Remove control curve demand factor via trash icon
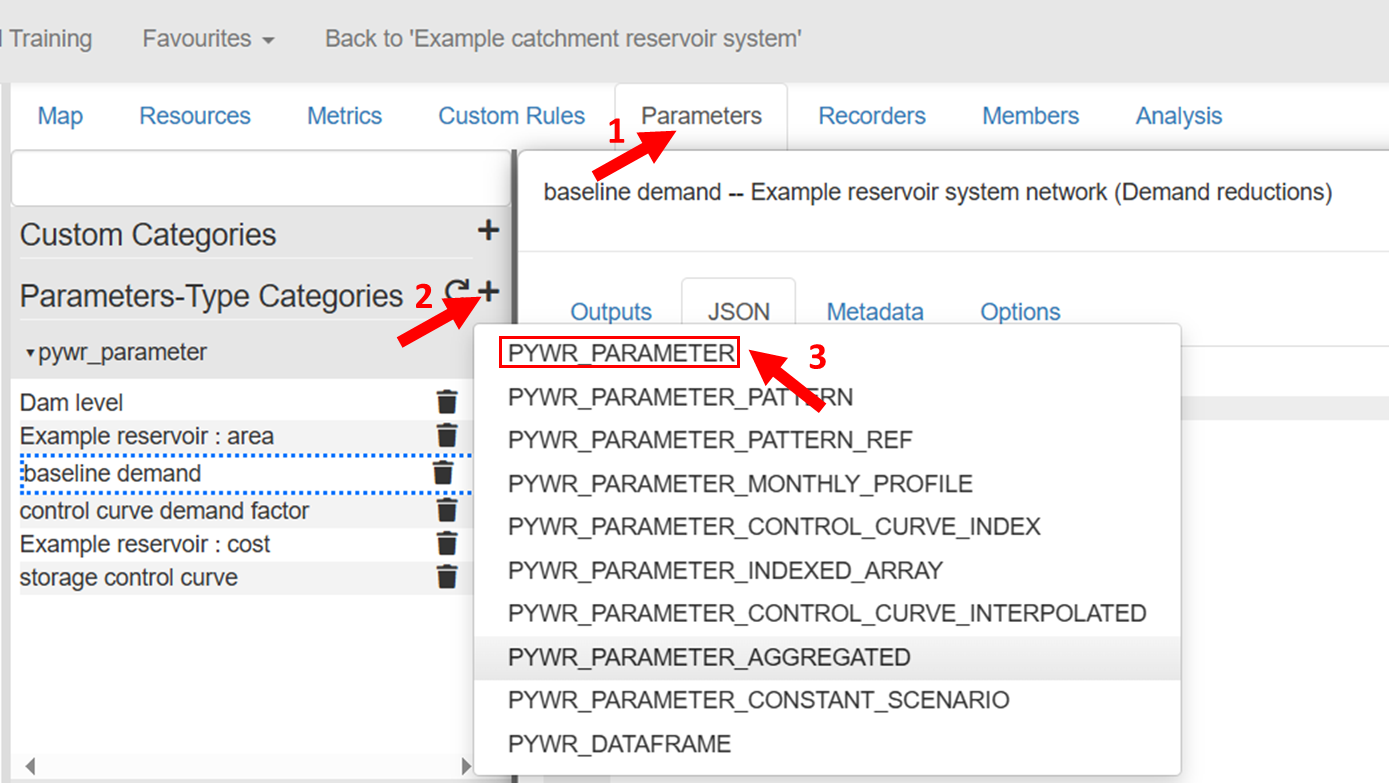This screenshot has width=1389, height=783. click(447, 511)
